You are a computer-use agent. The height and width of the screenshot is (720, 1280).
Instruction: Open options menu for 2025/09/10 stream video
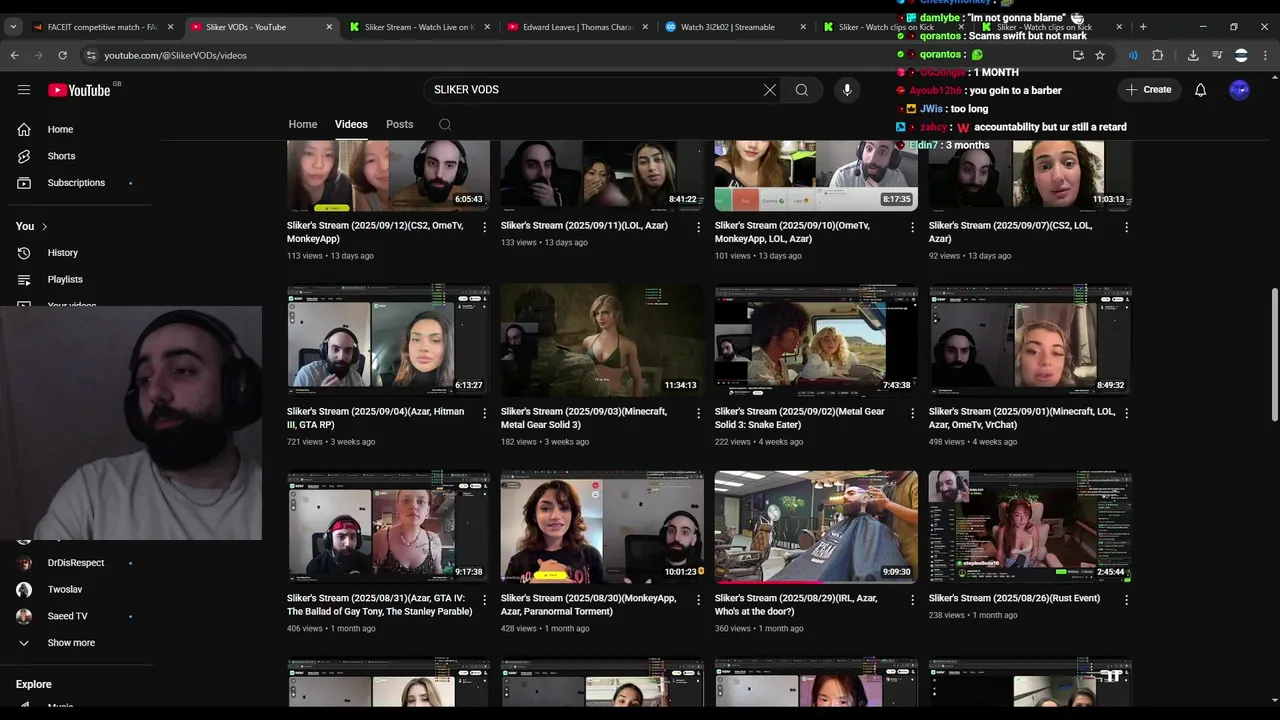tap(912, 227)
